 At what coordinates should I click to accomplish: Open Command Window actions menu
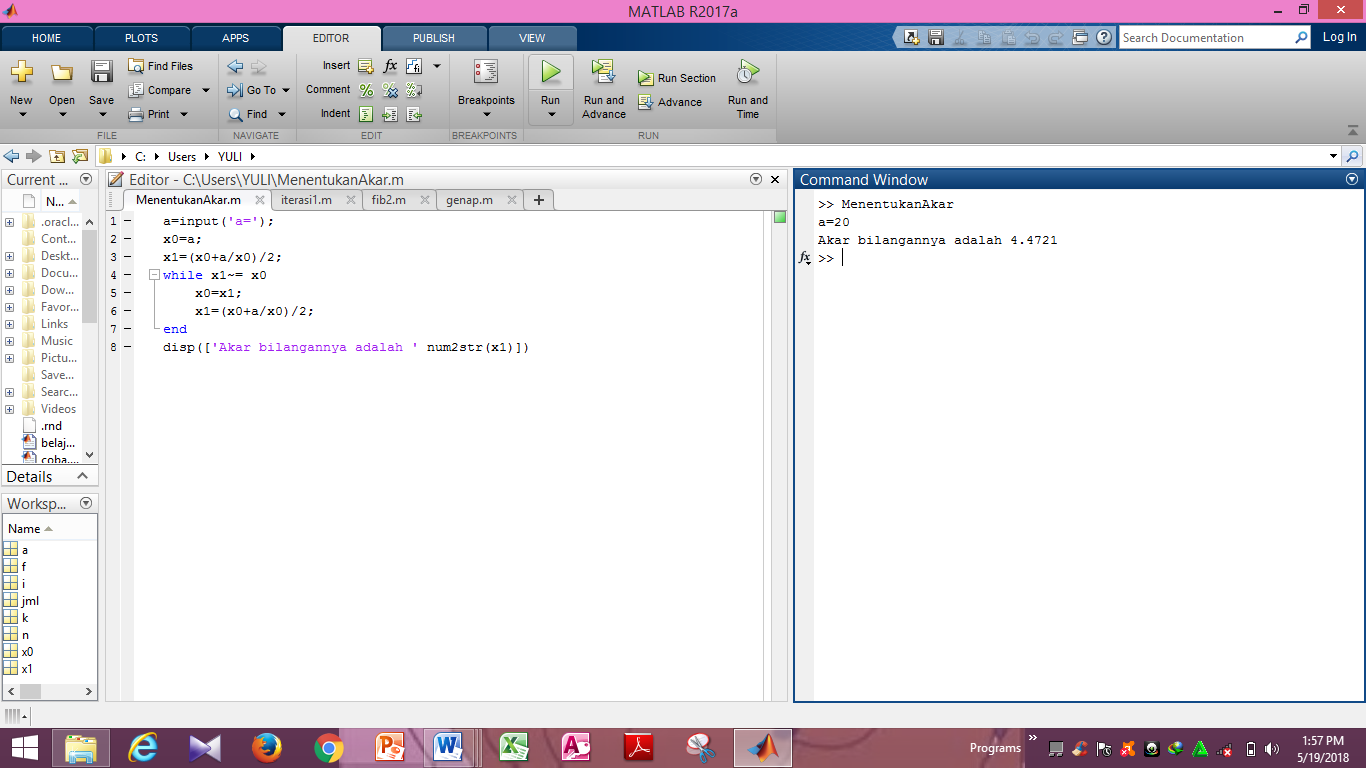pyautogui.click(x=1352, y=180)
